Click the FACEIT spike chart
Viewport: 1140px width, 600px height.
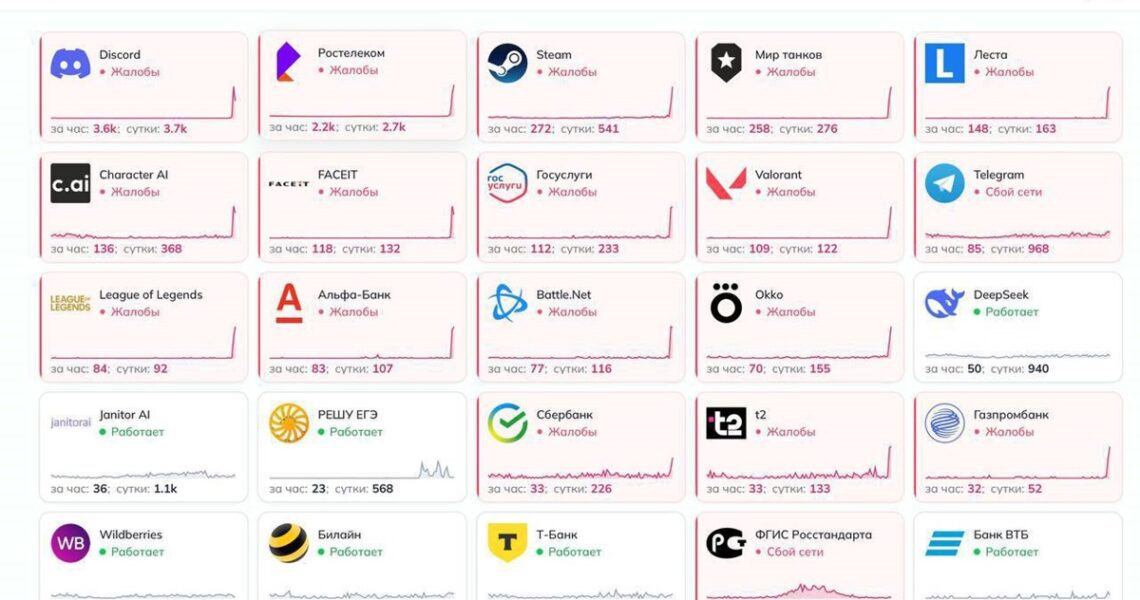point(361,226)
